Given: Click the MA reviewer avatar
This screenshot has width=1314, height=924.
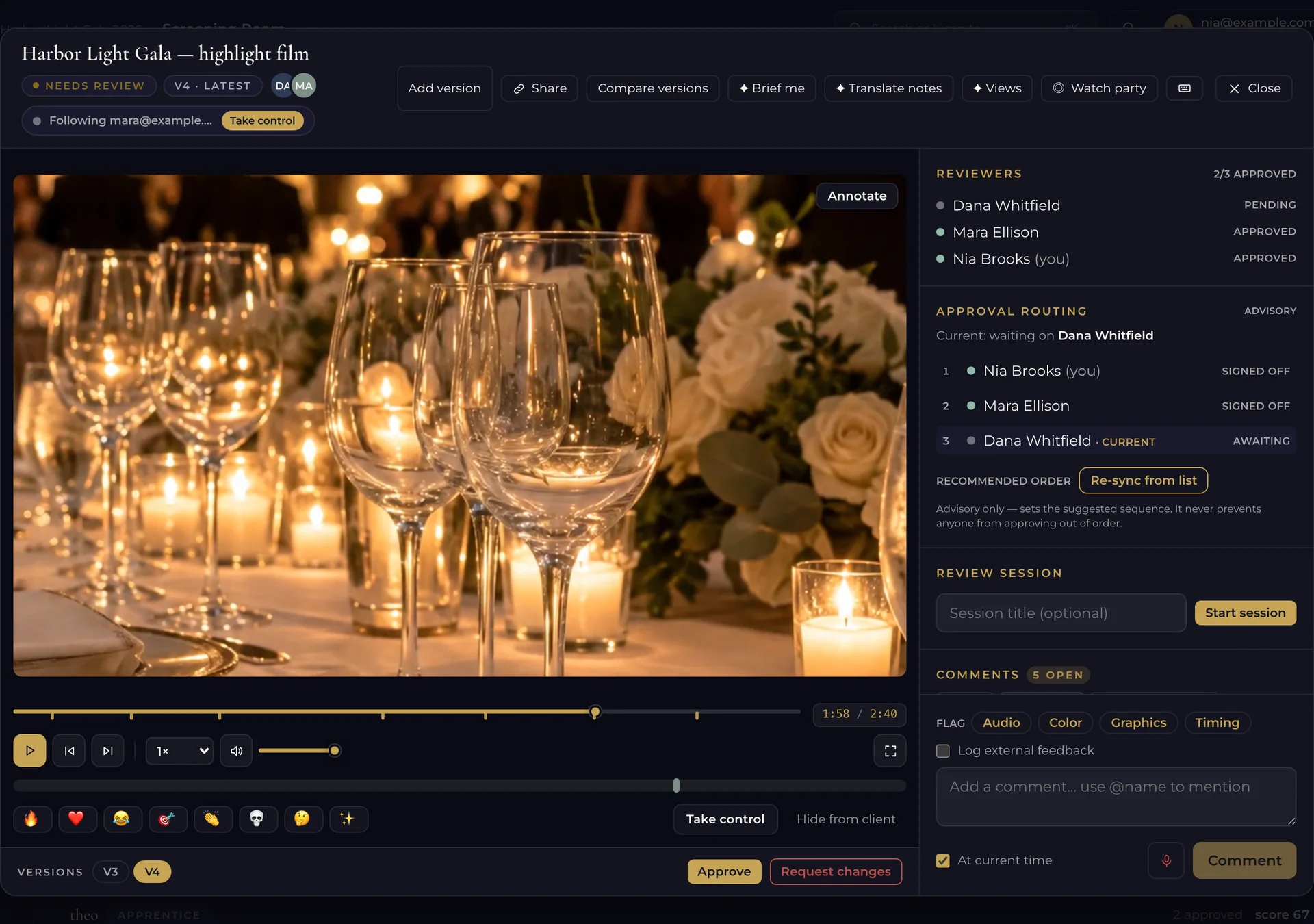Looking at the screenshot, I should click(304, 86).
